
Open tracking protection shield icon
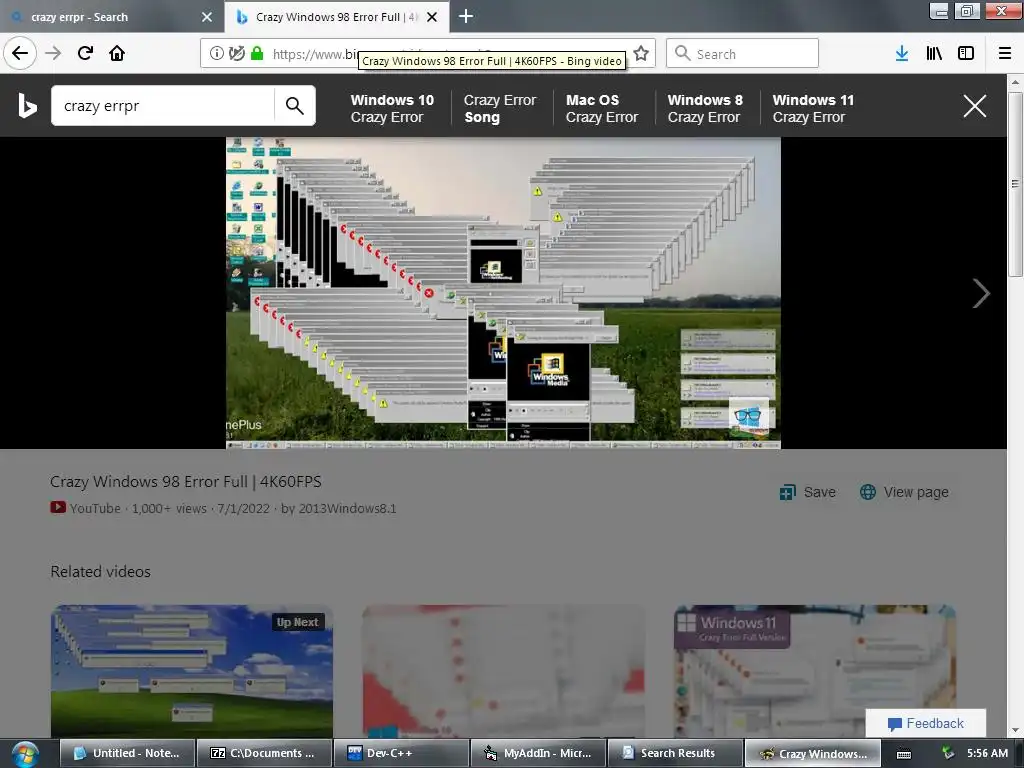(x=236, y=54)
